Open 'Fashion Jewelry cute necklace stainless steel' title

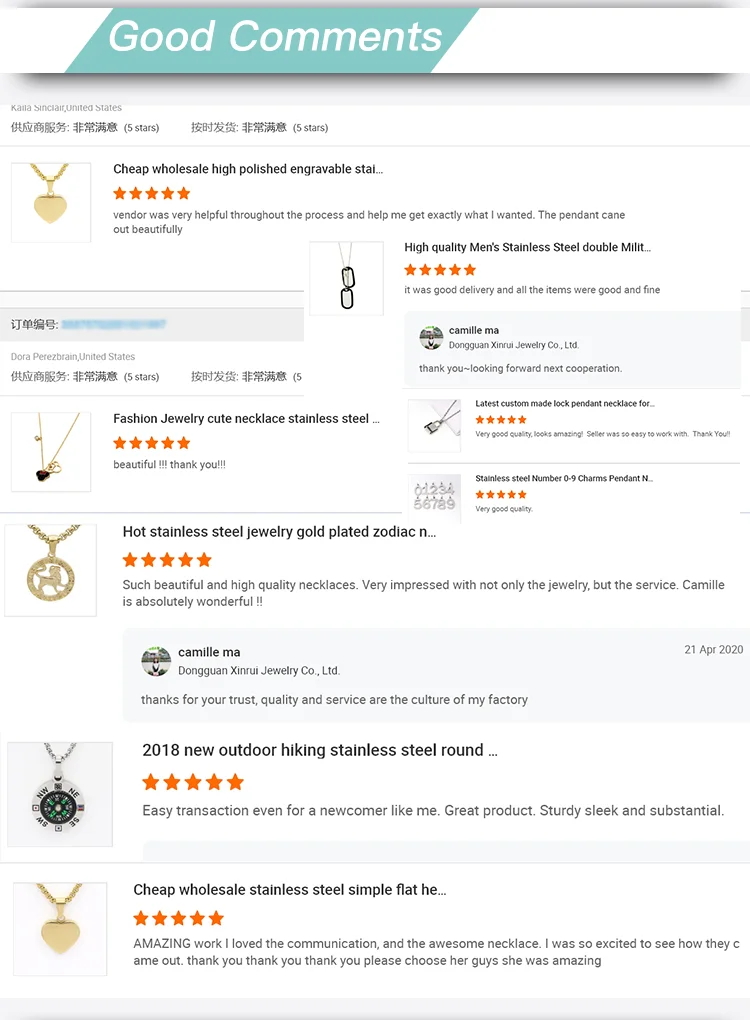(x=246, y=419)
